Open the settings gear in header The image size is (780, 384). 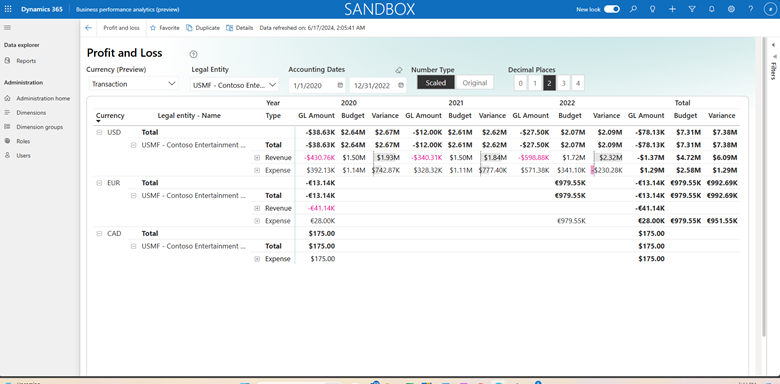point(731,9)
